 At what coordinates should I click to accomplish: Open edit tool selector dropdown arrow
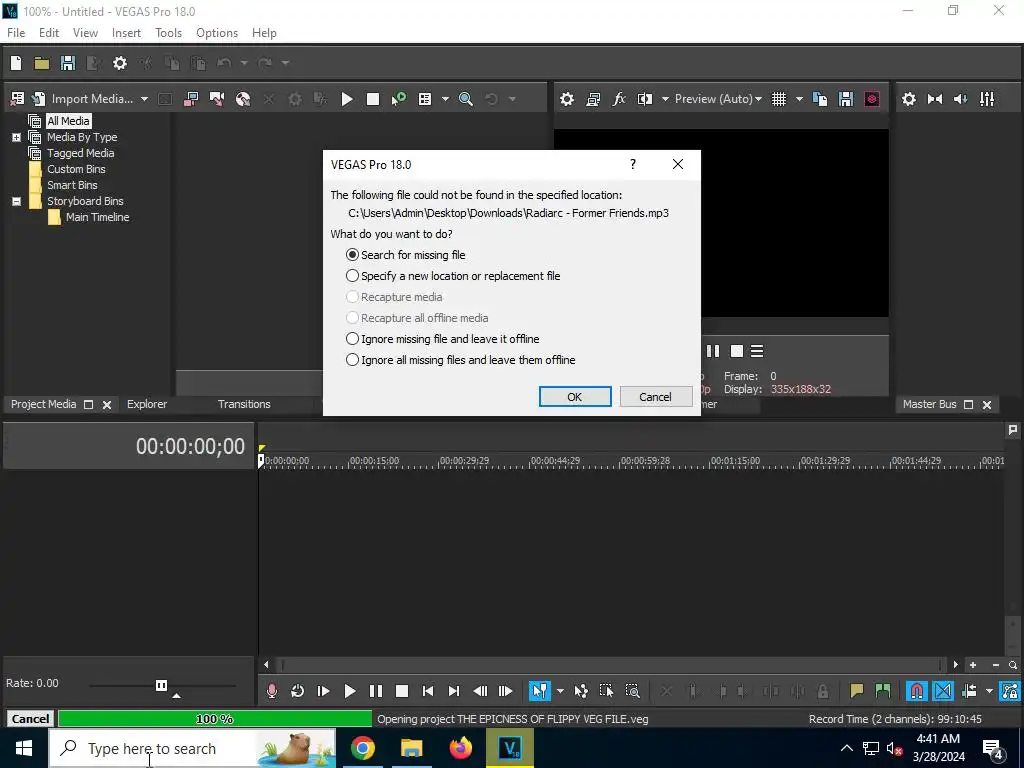[x=560, y=691]
